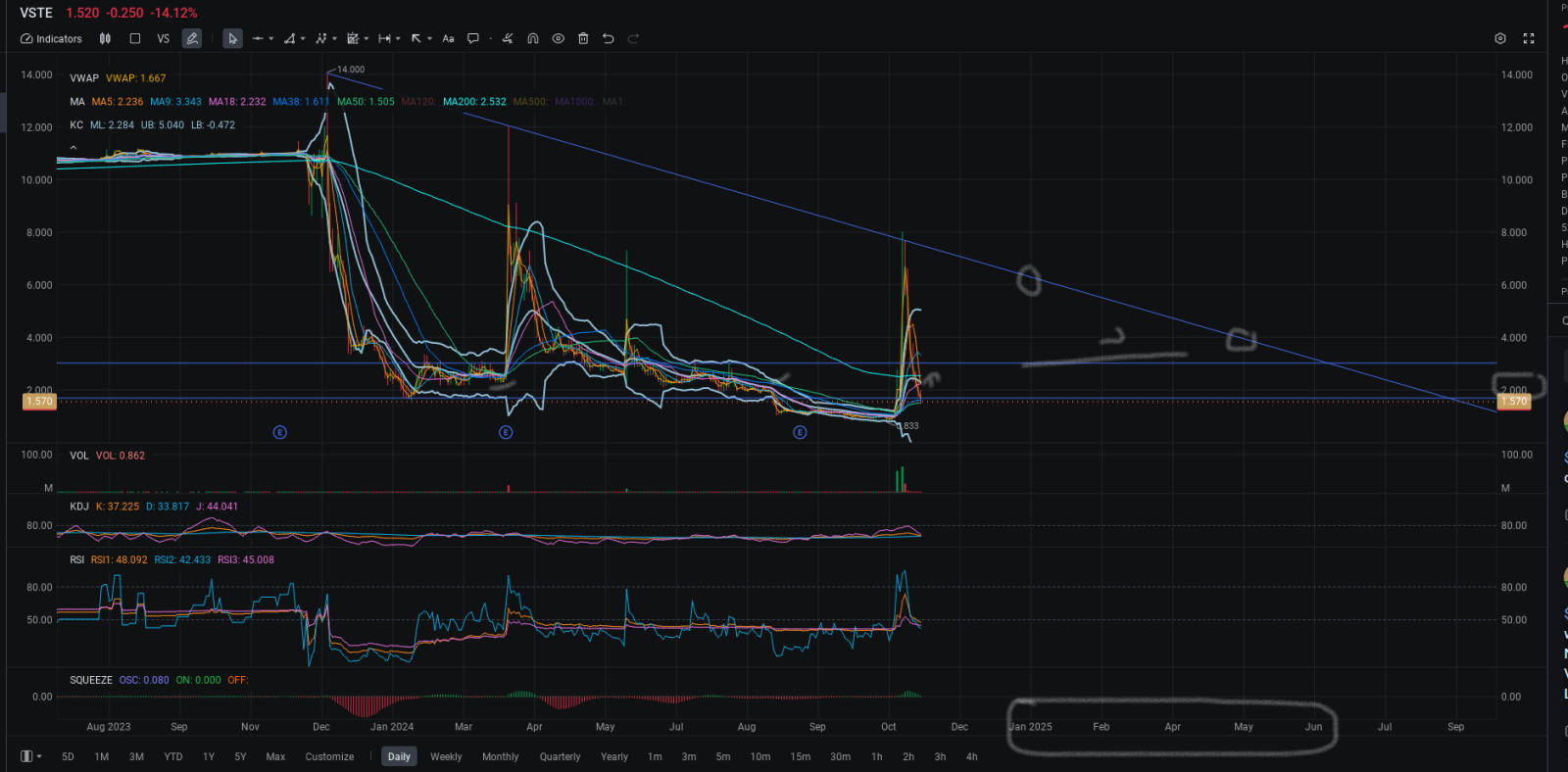Viewport: 1568px width, 772px height.
Task: Change the candlestick chart type icon
Action: (x=105, y=39)
